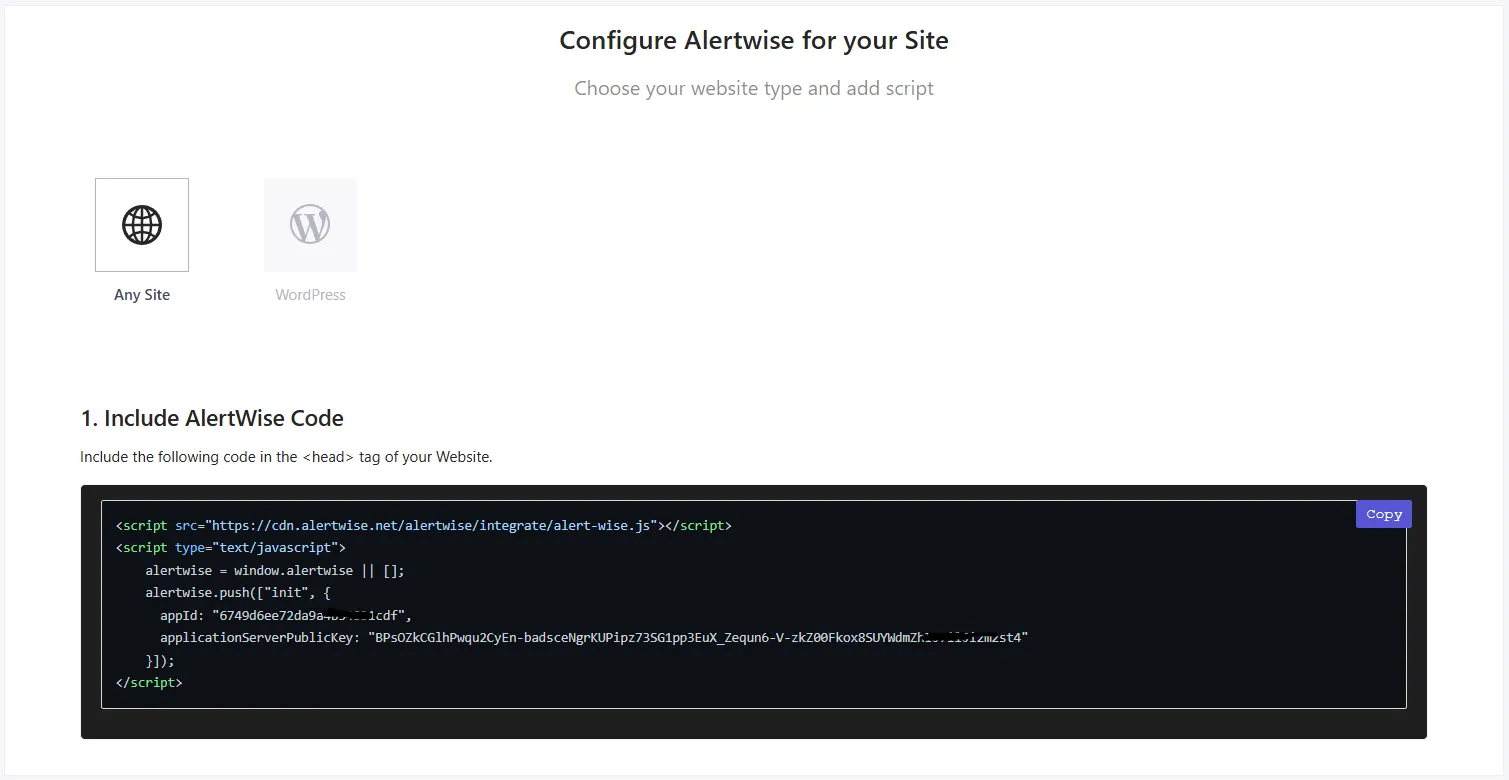Click the WordPress tile to switch instructions
Viewport: 1509px width, 780px height.
click(310, 225)
